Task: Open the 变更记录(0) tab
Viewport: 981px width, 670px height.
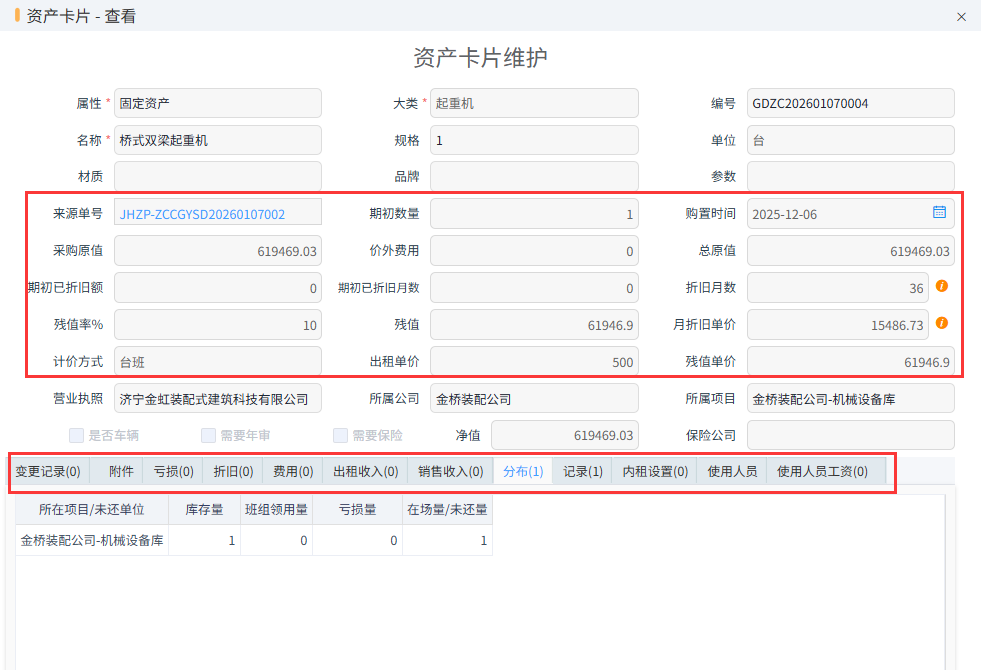Action: point(48,471)
